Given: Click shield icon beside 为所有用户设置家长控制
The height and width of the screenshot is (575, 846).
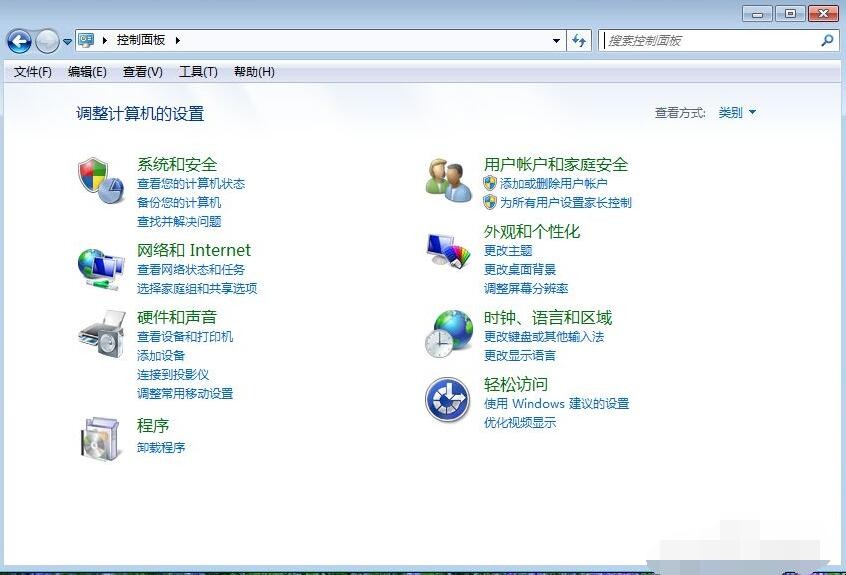Looking at the screenshot, I should point(490,202).
